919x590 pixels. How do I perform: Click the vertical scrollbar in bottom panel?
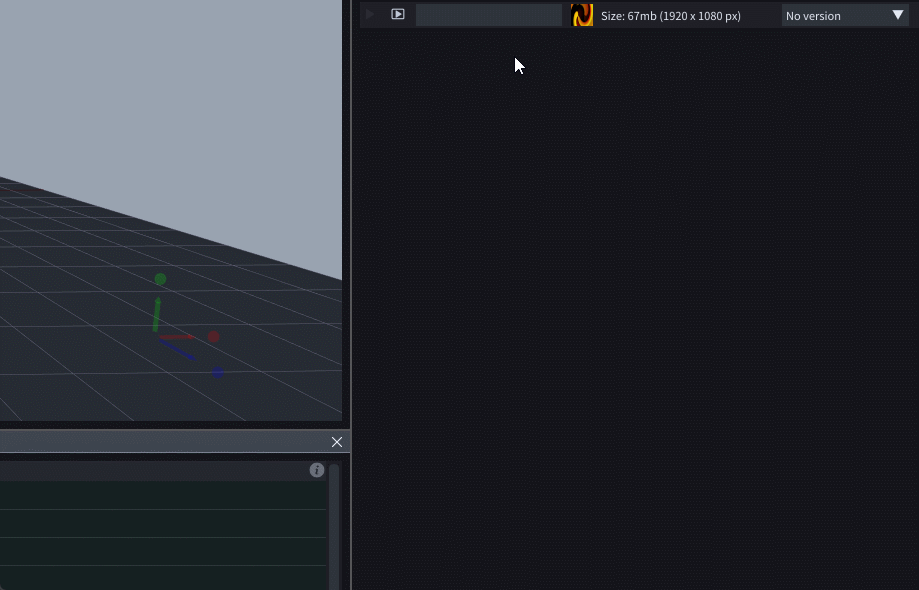click(x=334, y=525)
